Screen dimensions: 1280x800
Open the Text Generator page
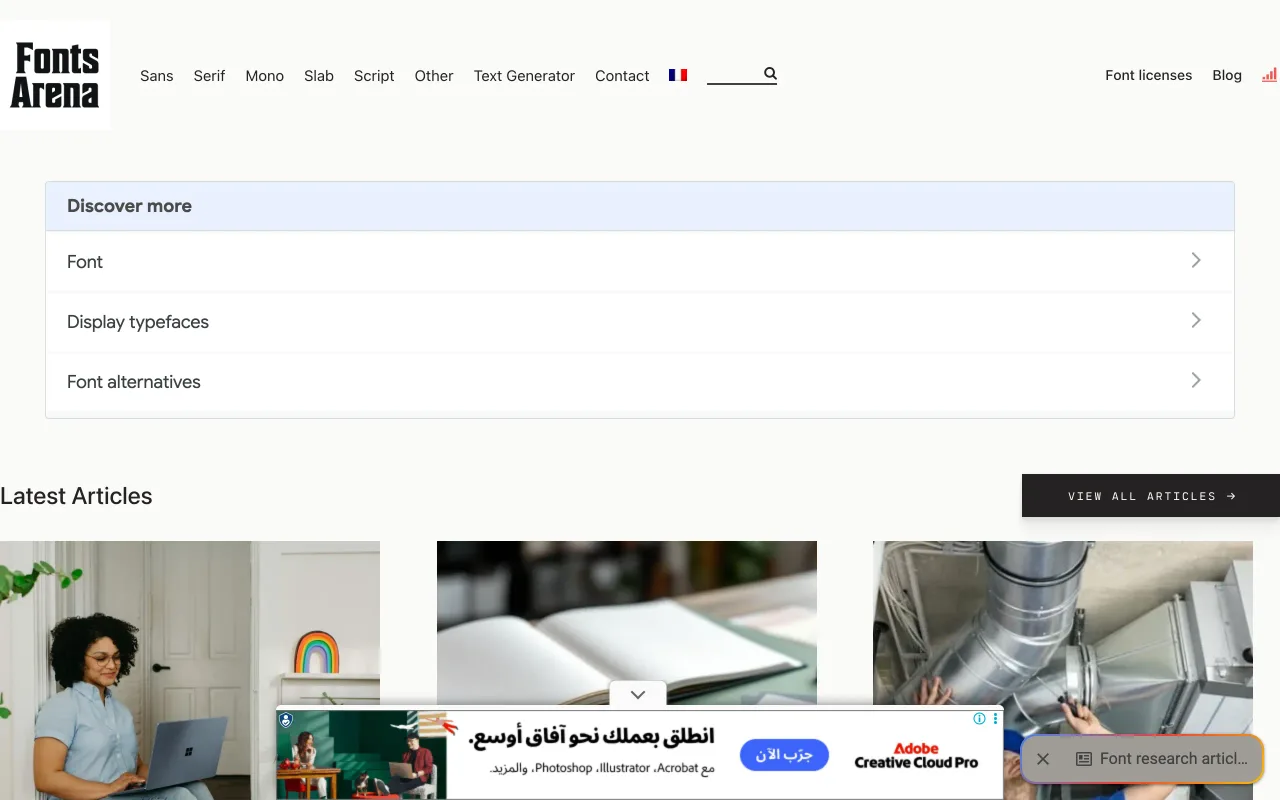click(x=524, y=76)
